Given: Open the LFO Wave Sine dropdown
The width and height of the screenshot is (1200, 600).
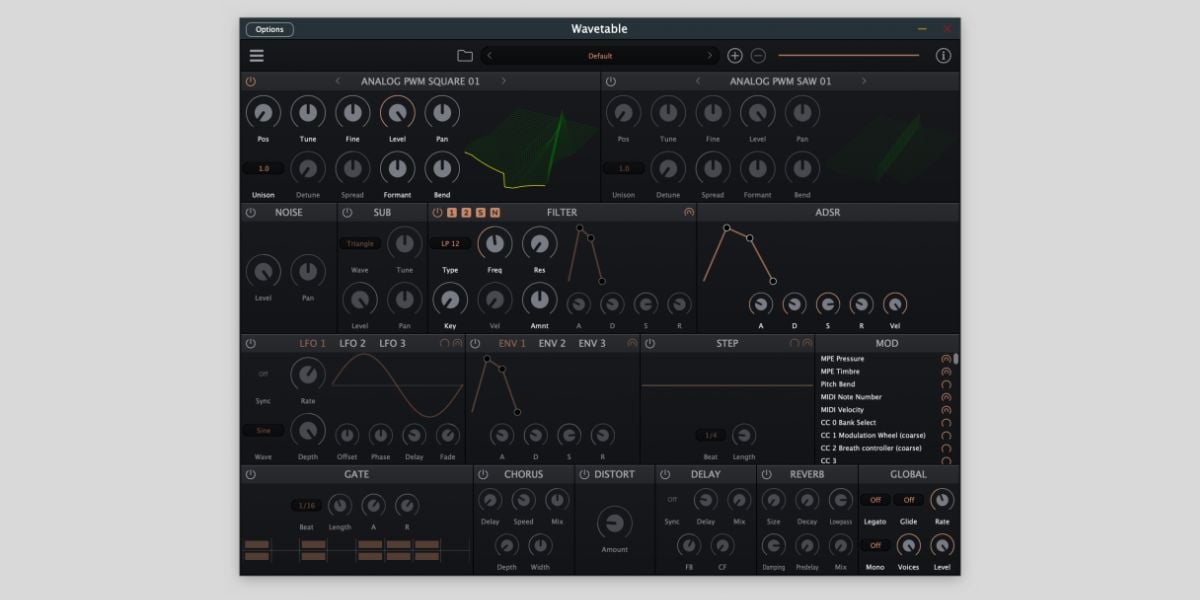Looking at the screenshot, I should [x=264, y=431].
